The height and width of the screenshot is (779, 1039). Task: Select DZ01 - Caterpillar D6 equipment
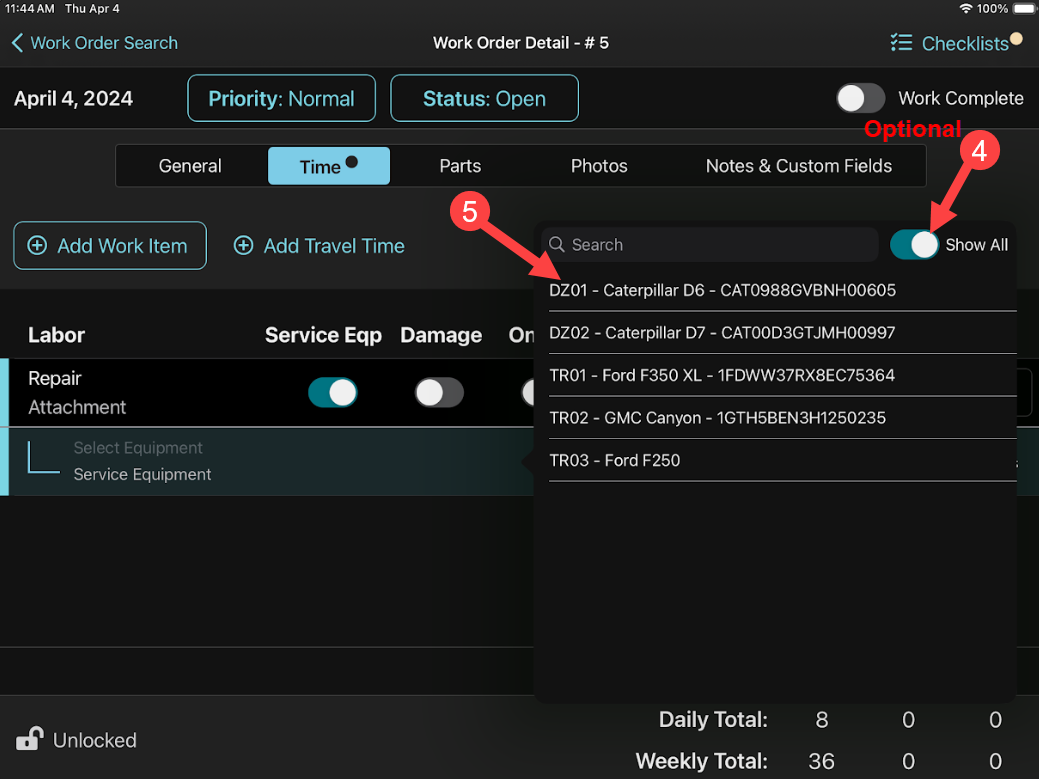click(x=722, y=291)
